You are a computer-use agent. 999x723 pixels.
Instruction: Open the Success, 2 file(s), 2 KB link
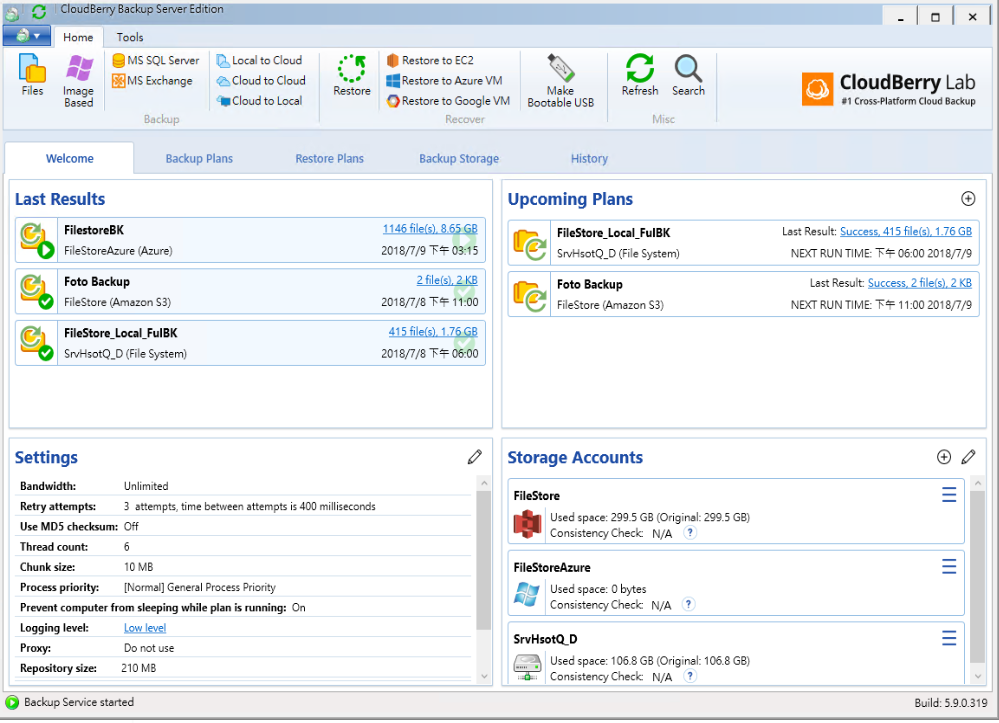click(920, 283)
